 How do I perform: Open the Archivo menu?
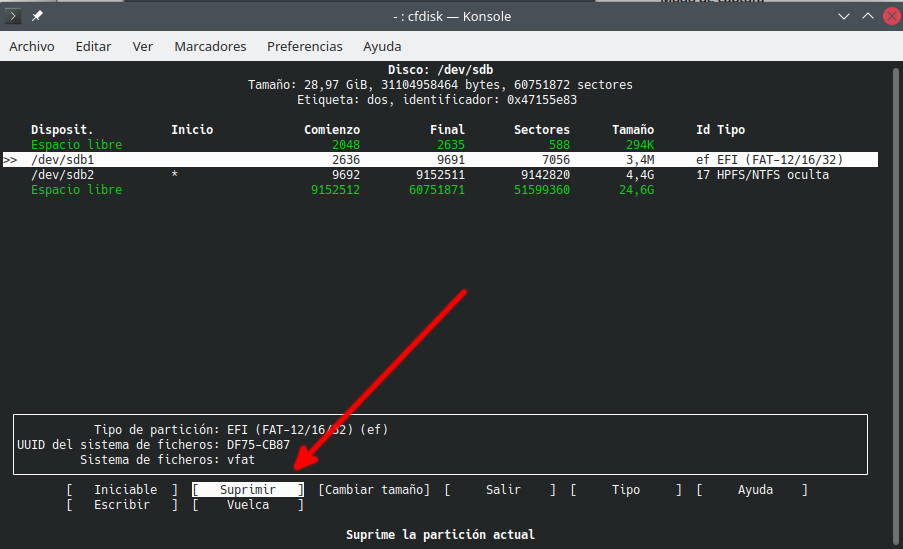[x=32, y=46]
